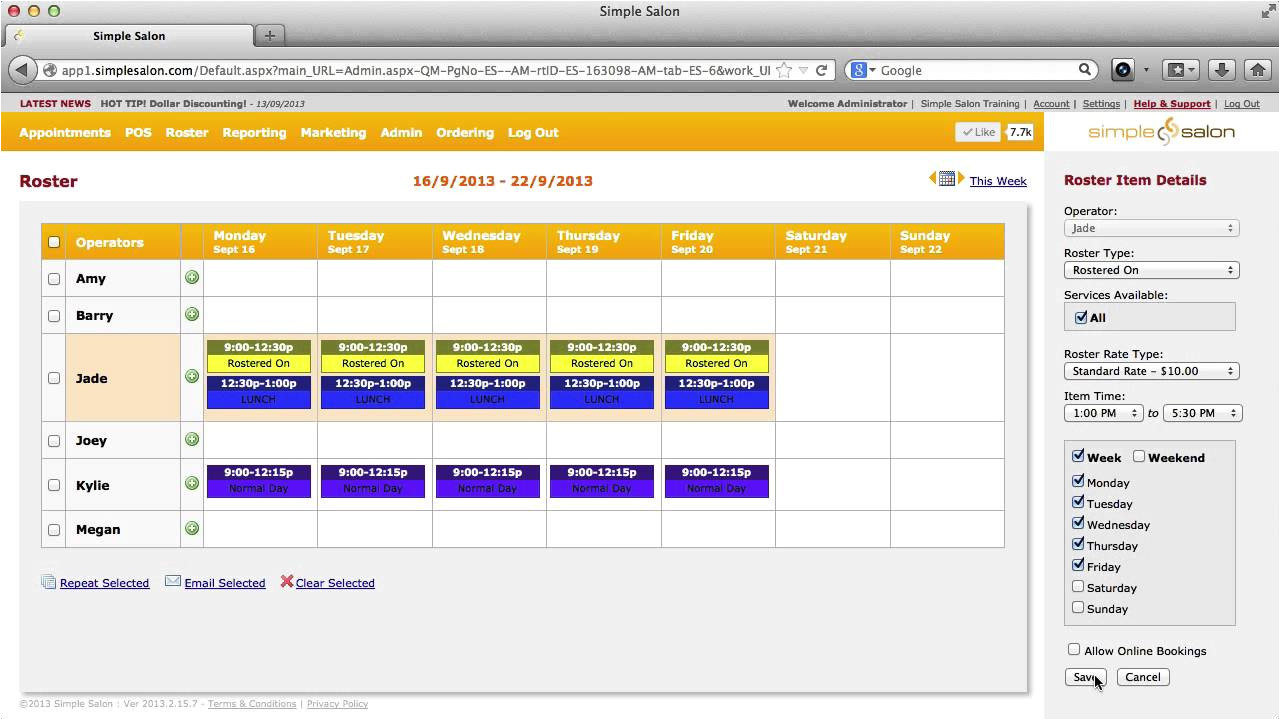Open the start time 1:00 PM dropdown
This screenshot has width=1280, height=720.
1103,413
